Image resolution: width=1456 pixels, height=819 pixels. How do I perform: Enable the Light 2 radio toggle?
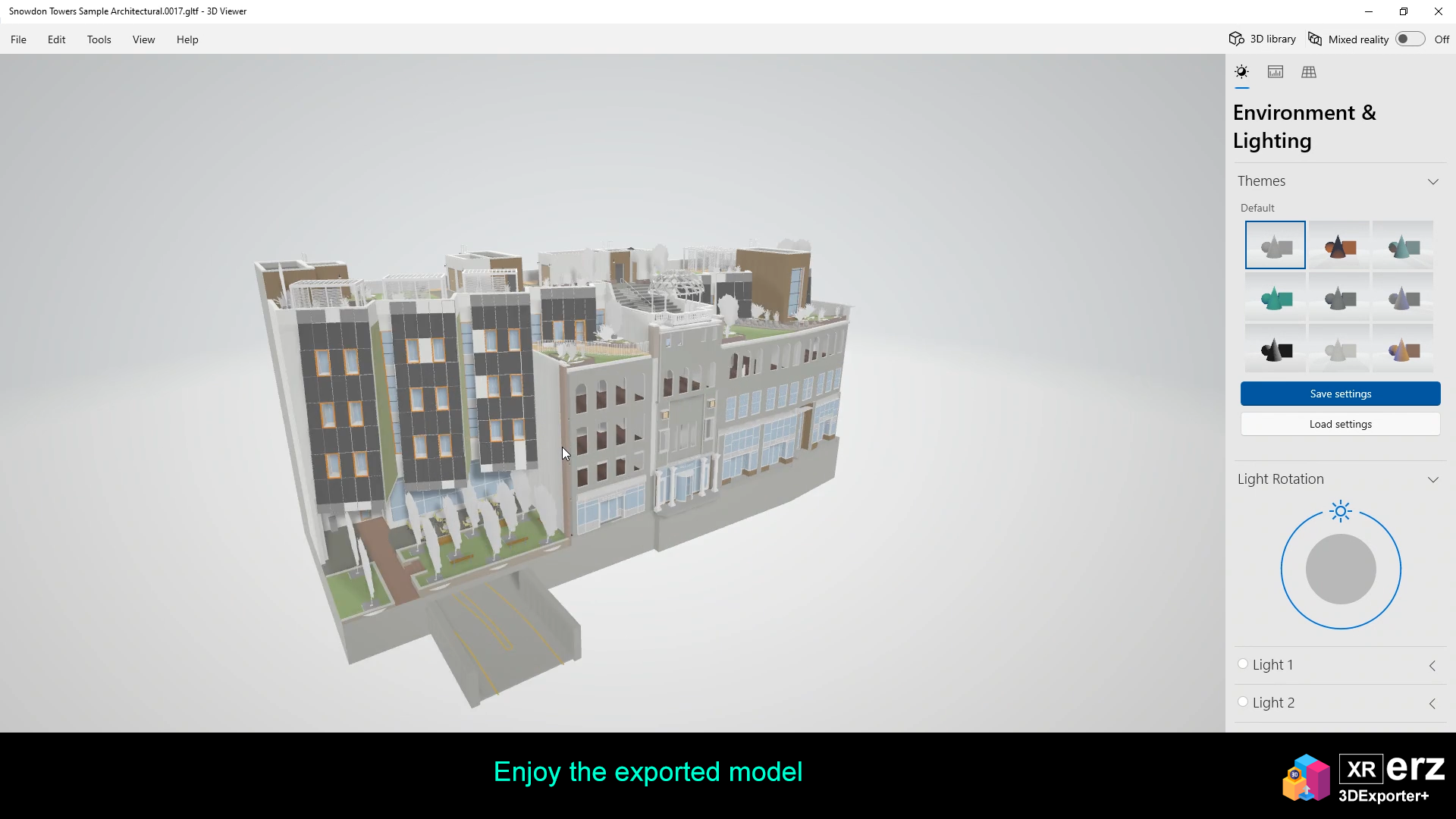(1243, 702)
